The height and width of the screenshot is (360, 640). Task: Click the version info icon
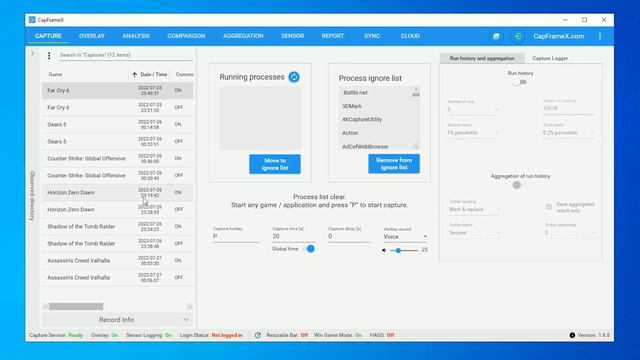point(572,335)
